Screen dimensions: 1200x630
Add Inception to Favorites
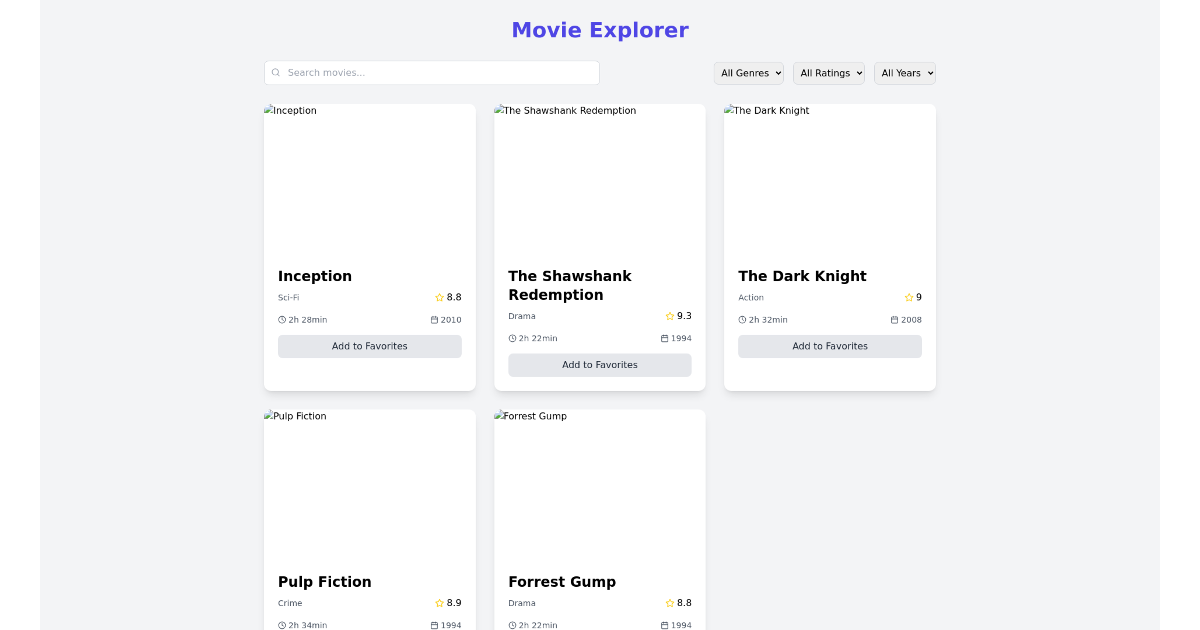tap(369, 346)
